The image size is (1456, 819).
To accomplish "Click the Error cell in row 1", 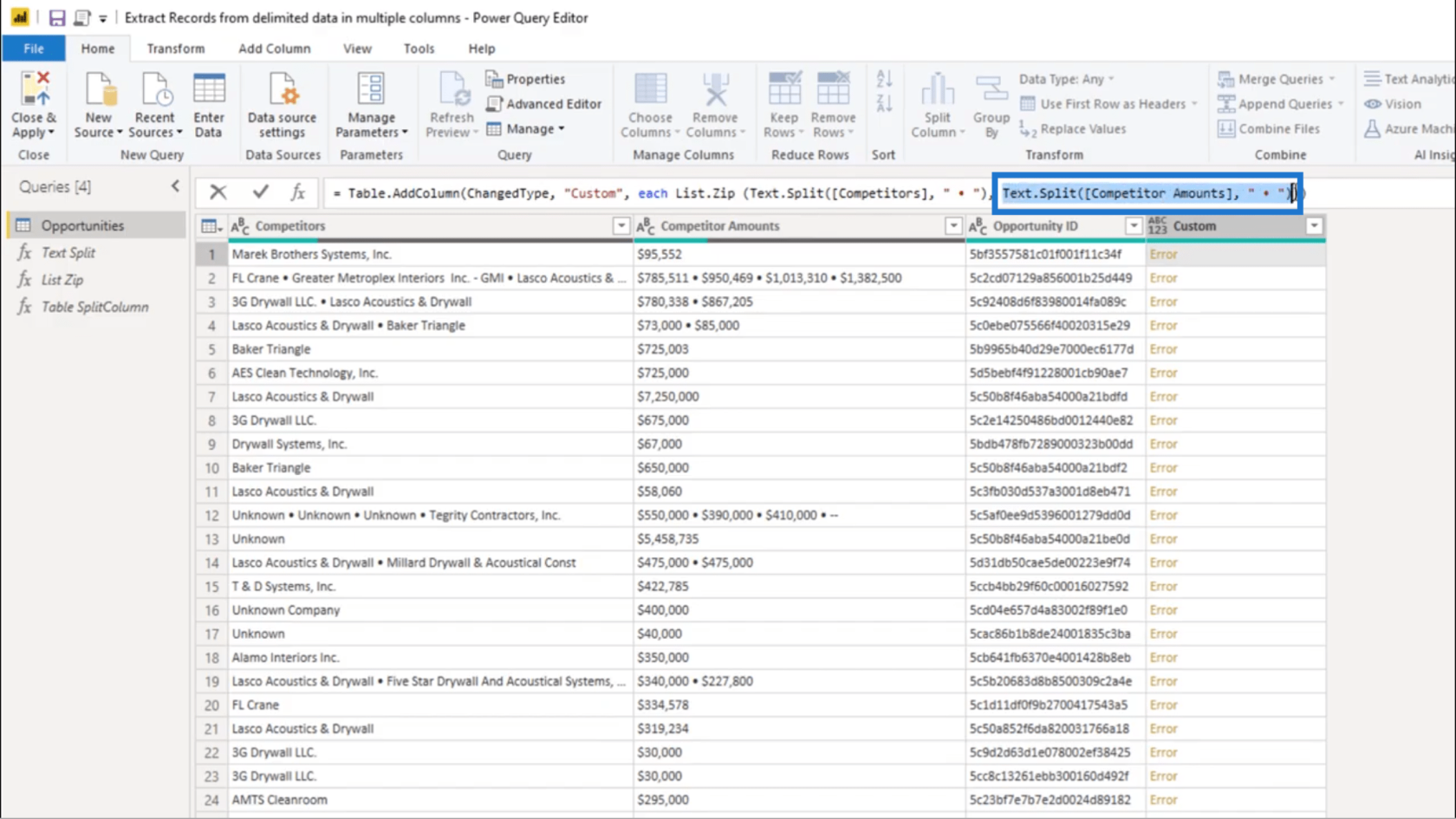I will coord(1235,254).
